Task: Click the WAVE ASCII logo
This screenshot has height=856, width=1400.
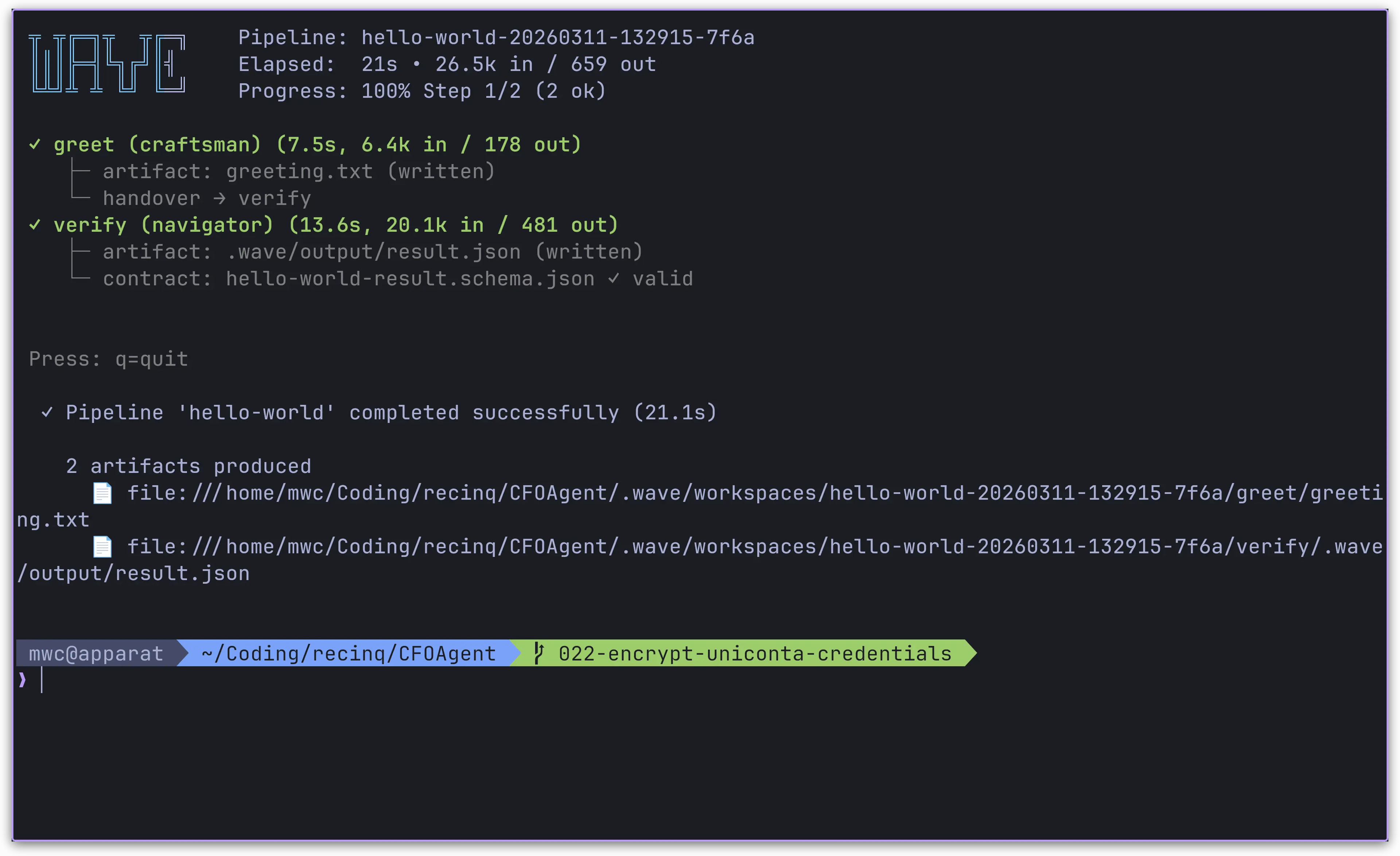Action: coord(107,64)
